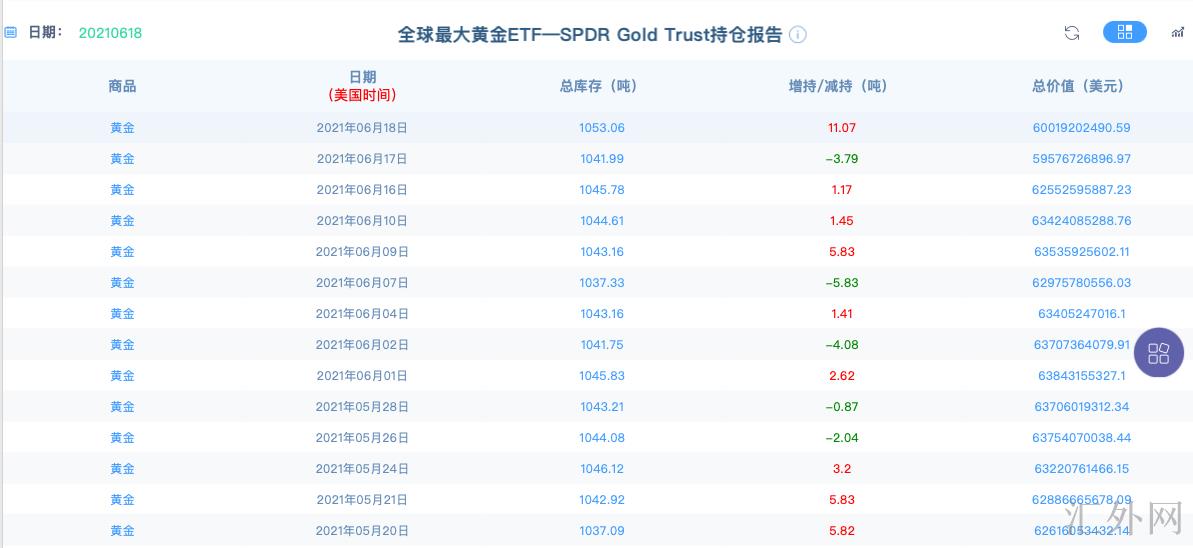This screenshot has height=548, width=1193.
Task: Select change value 1.45
Action: [841, 221]
